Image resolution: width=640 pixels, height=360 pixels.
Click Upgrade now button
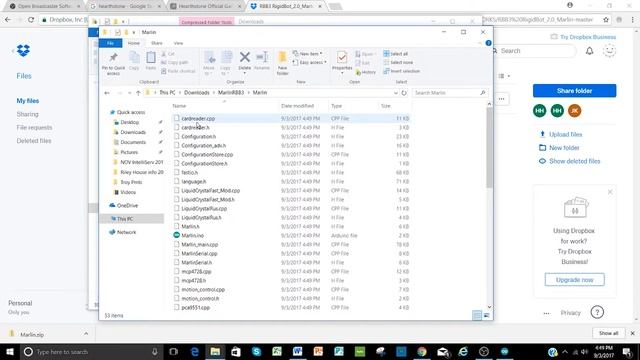574,280
